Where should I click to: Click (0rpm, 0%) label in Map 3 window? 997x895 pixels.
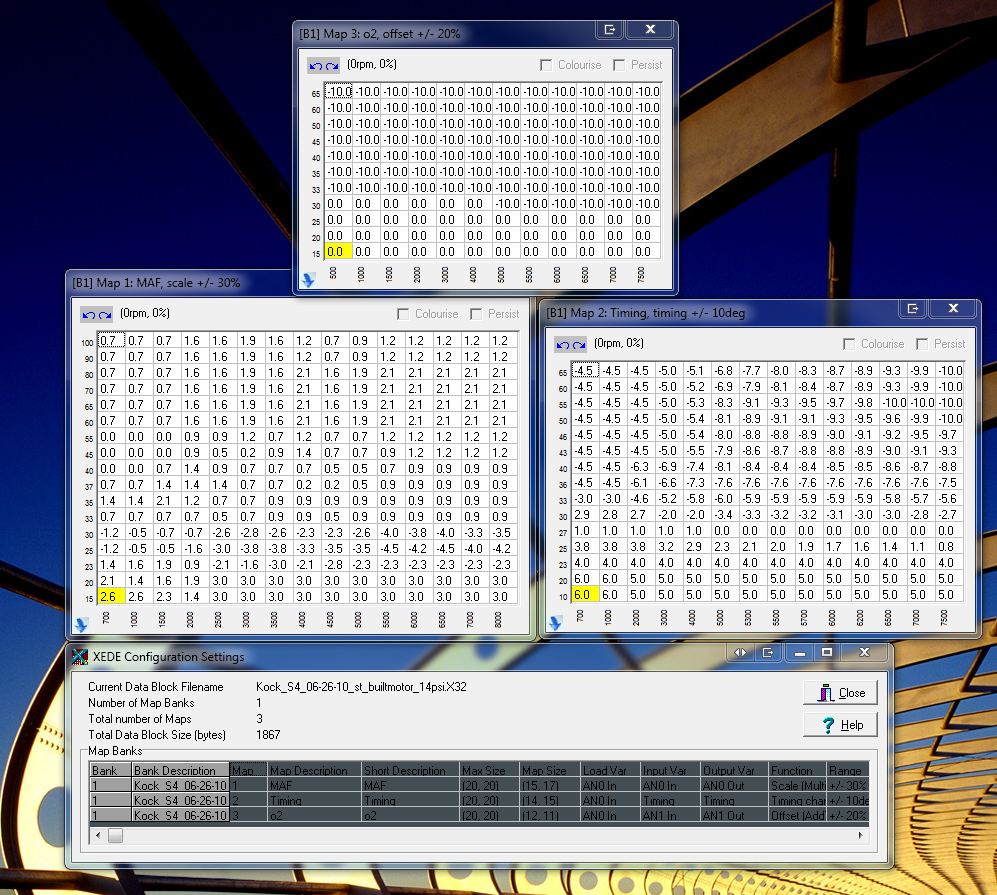(x=372, y=64)
